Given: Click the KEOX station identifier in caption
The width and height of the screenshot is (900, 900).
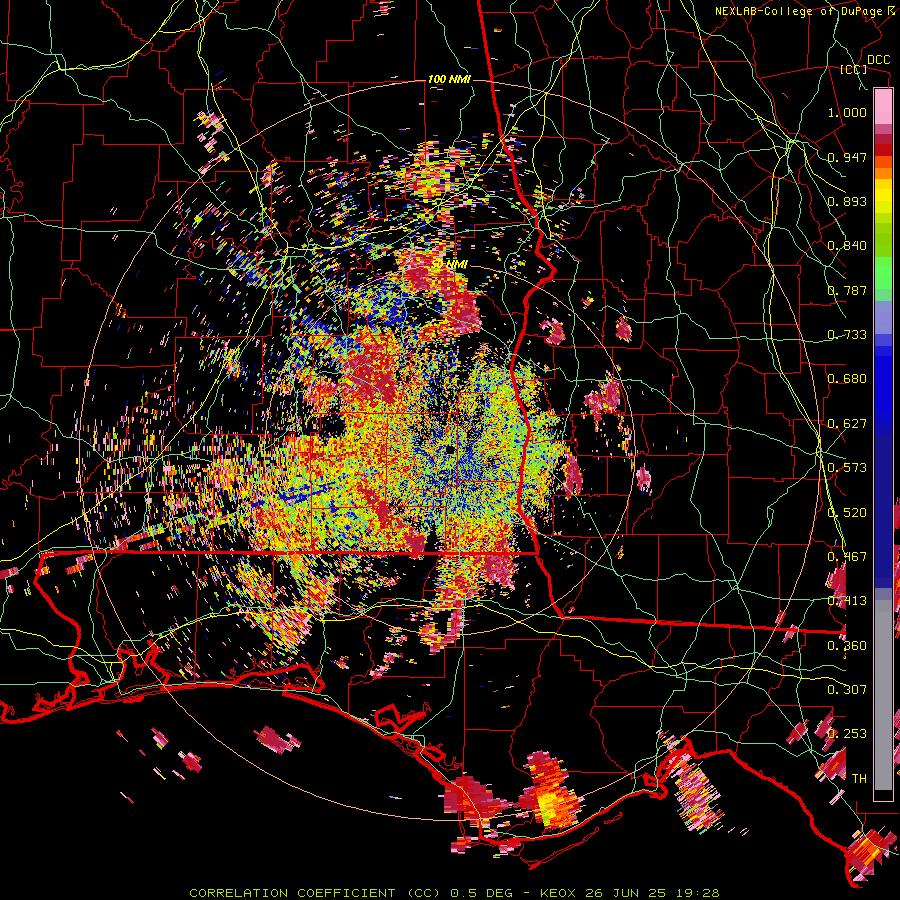Looking at the screenshot, I should [558, 893].
